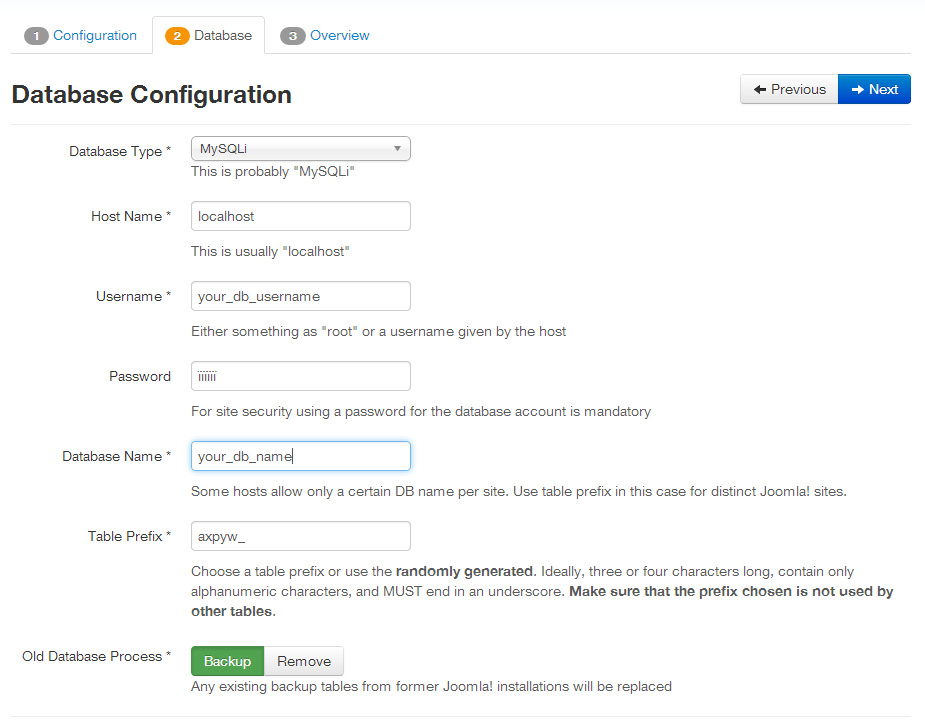Focus the Table Prefix input field
925x727 pixels.
[301, 536]
